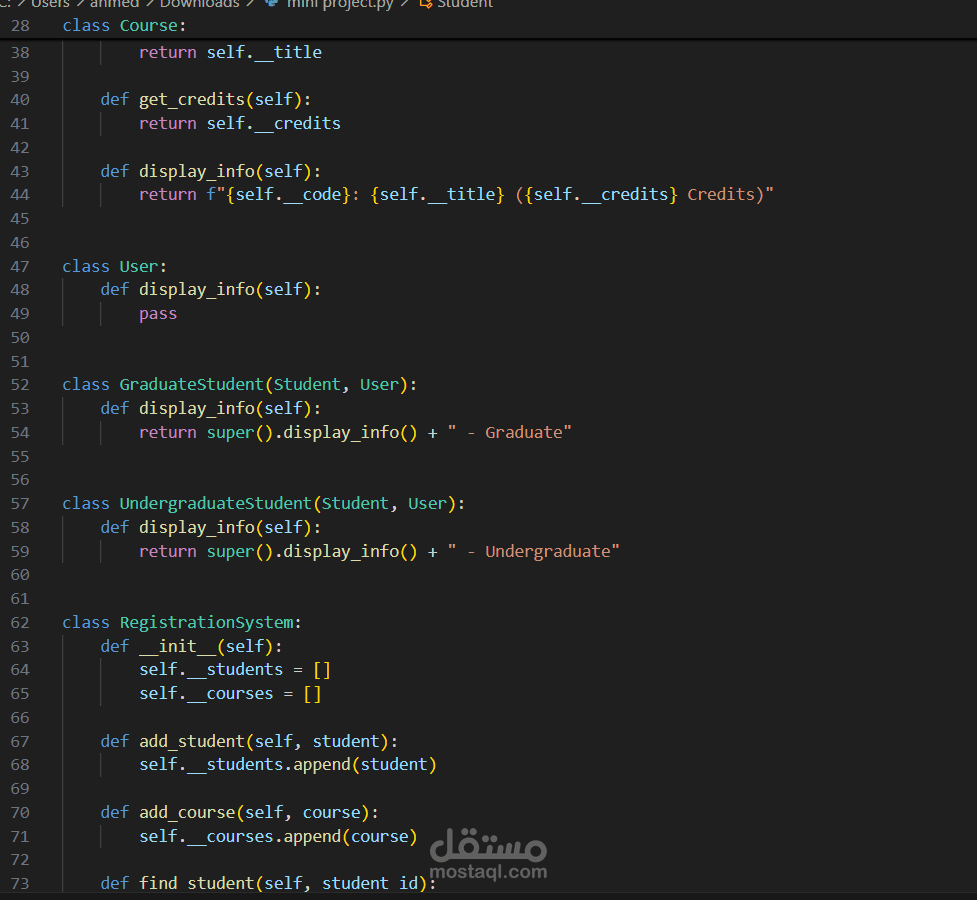Open the mini project.py breadcrumb
This screenshot has width=977, height=900.
340,4
